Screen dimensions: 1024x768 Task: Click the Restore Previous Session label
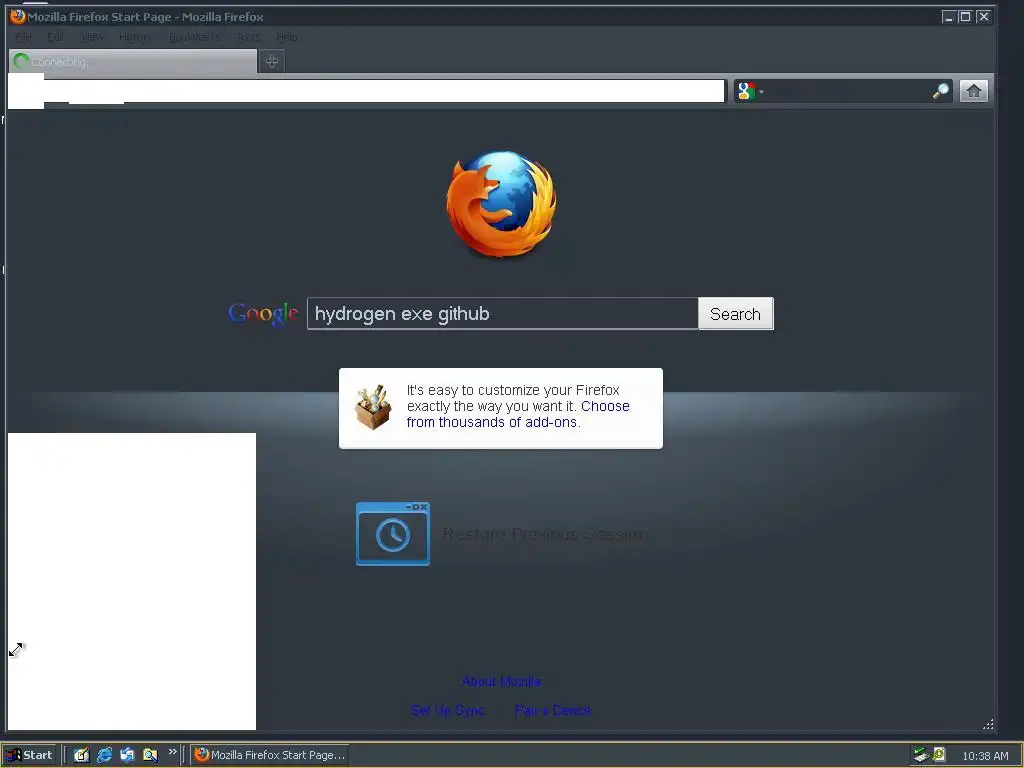coord(544,534)
